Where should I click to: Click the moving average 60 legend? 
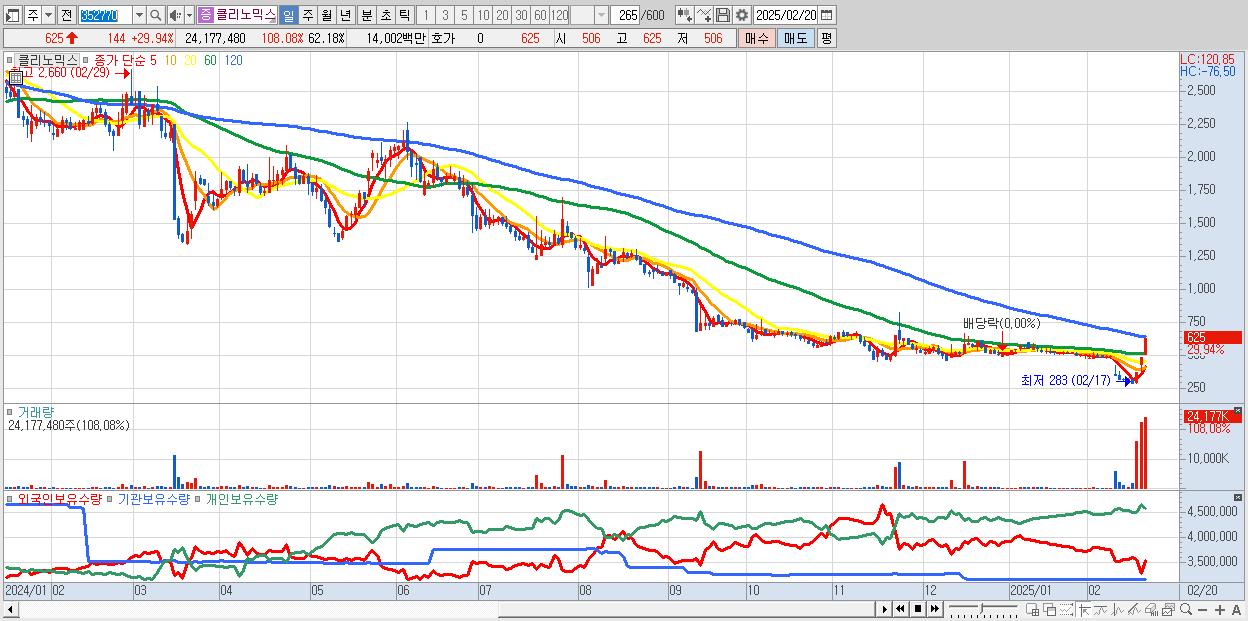210,60
